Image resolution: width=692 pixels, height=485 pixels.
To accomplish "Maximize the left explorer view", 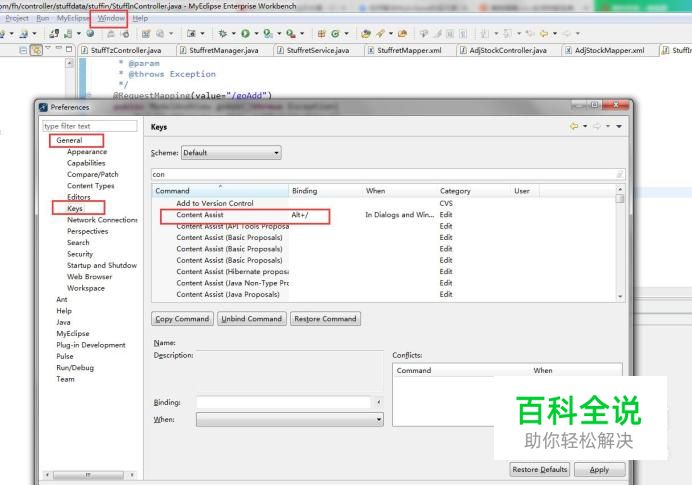I will 69,49.
